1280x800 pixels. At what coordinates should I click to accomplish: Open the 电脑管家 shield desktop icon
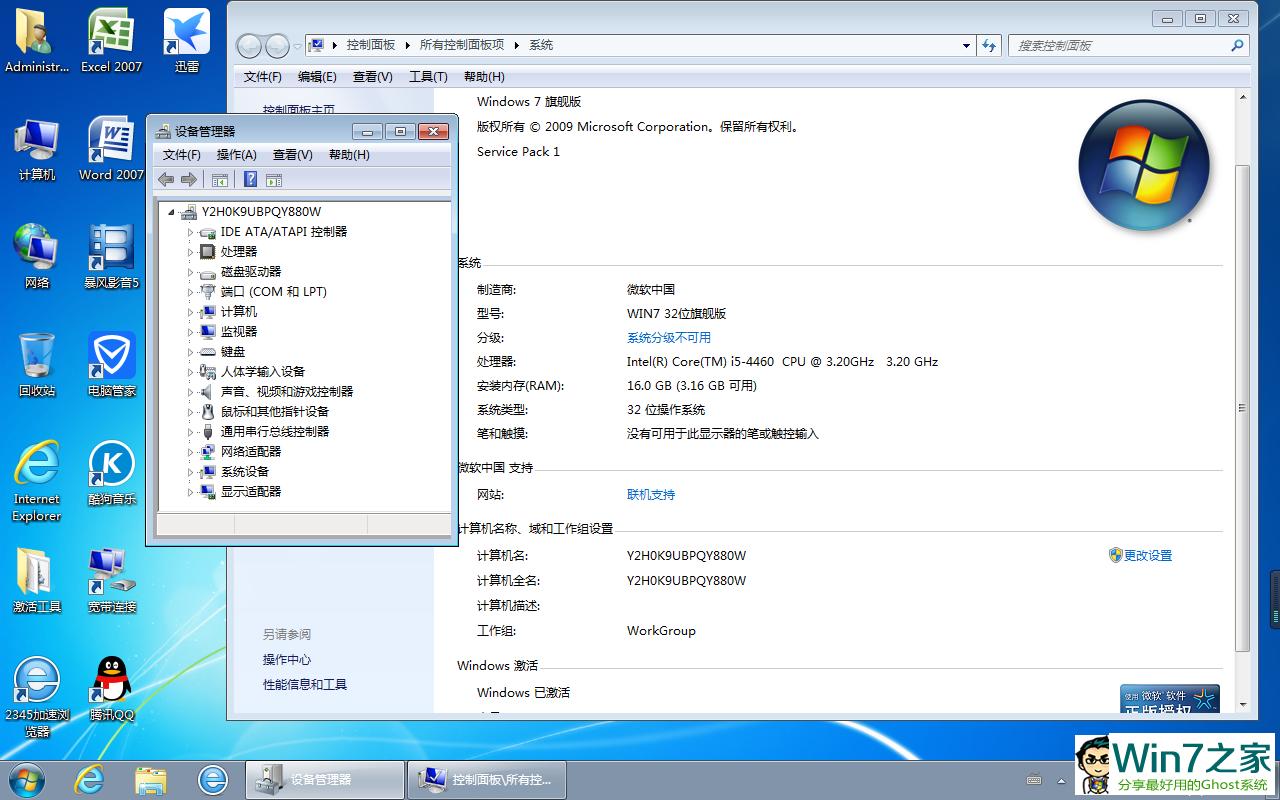(x=111, y=362)
